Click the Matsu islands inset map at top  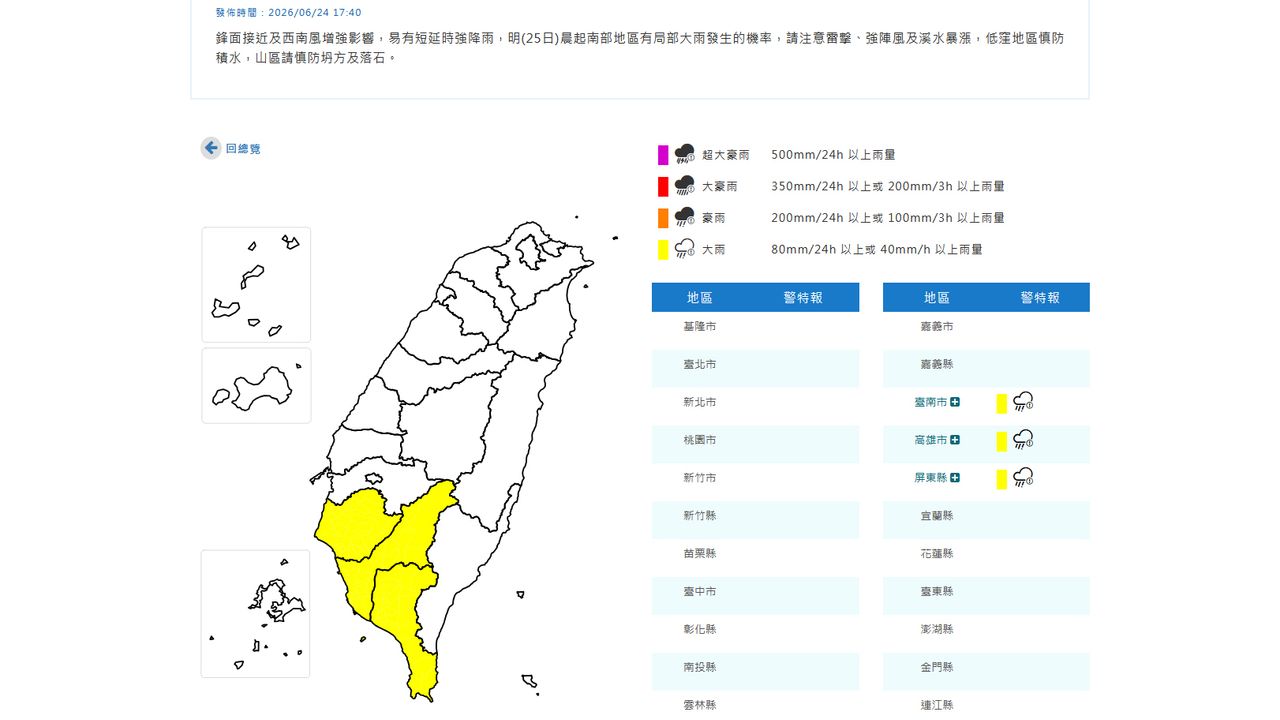[256, 285]
